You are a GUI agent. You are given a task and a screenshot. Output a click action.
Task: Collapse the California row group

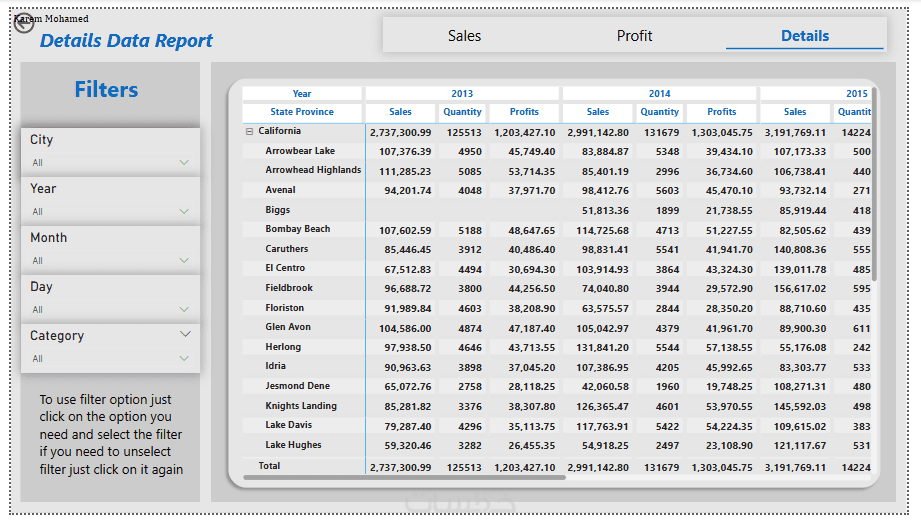pyautogui.click(x=249, y=131)
